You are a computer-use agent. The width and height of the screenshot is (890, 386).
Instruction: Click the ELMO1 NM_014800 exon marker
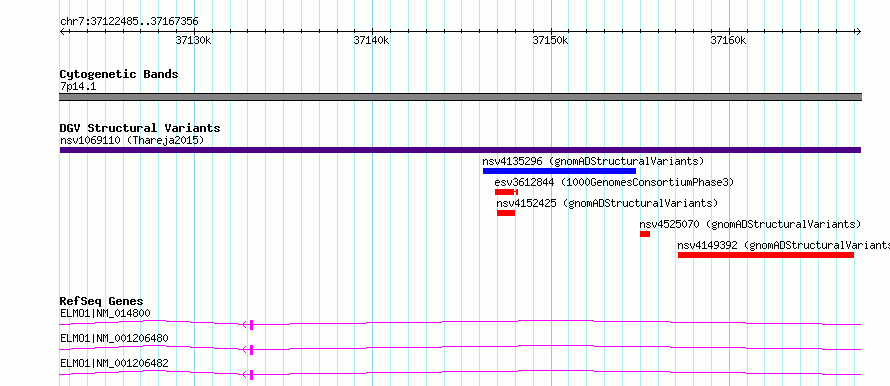pyautogui.click(x=251, y=325)
